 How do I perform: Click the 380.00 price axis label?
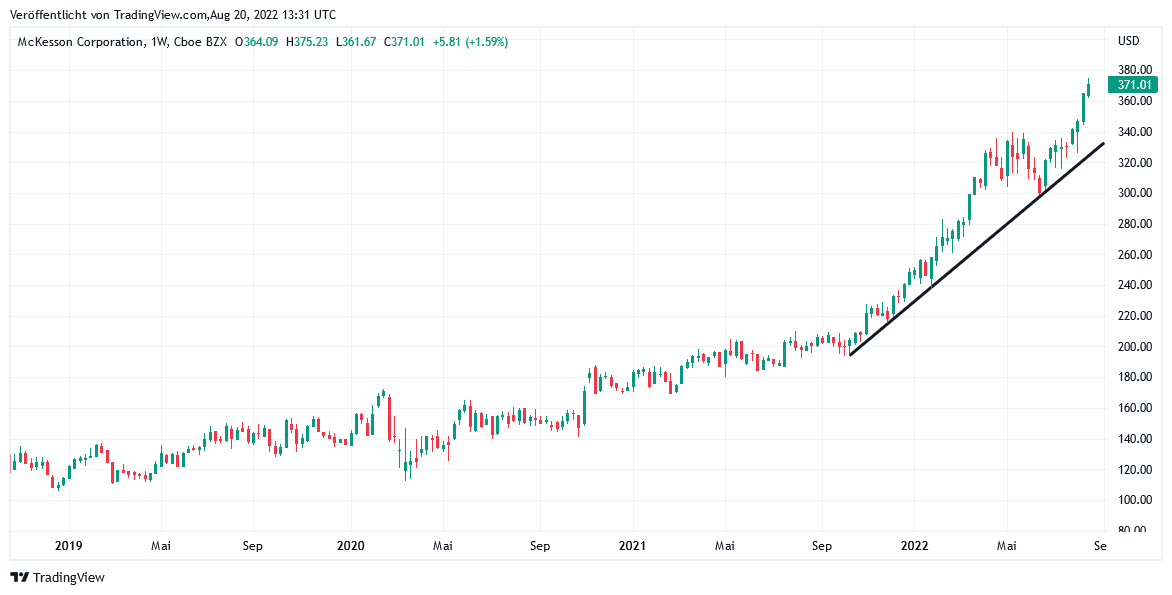tap(1134, 71)
